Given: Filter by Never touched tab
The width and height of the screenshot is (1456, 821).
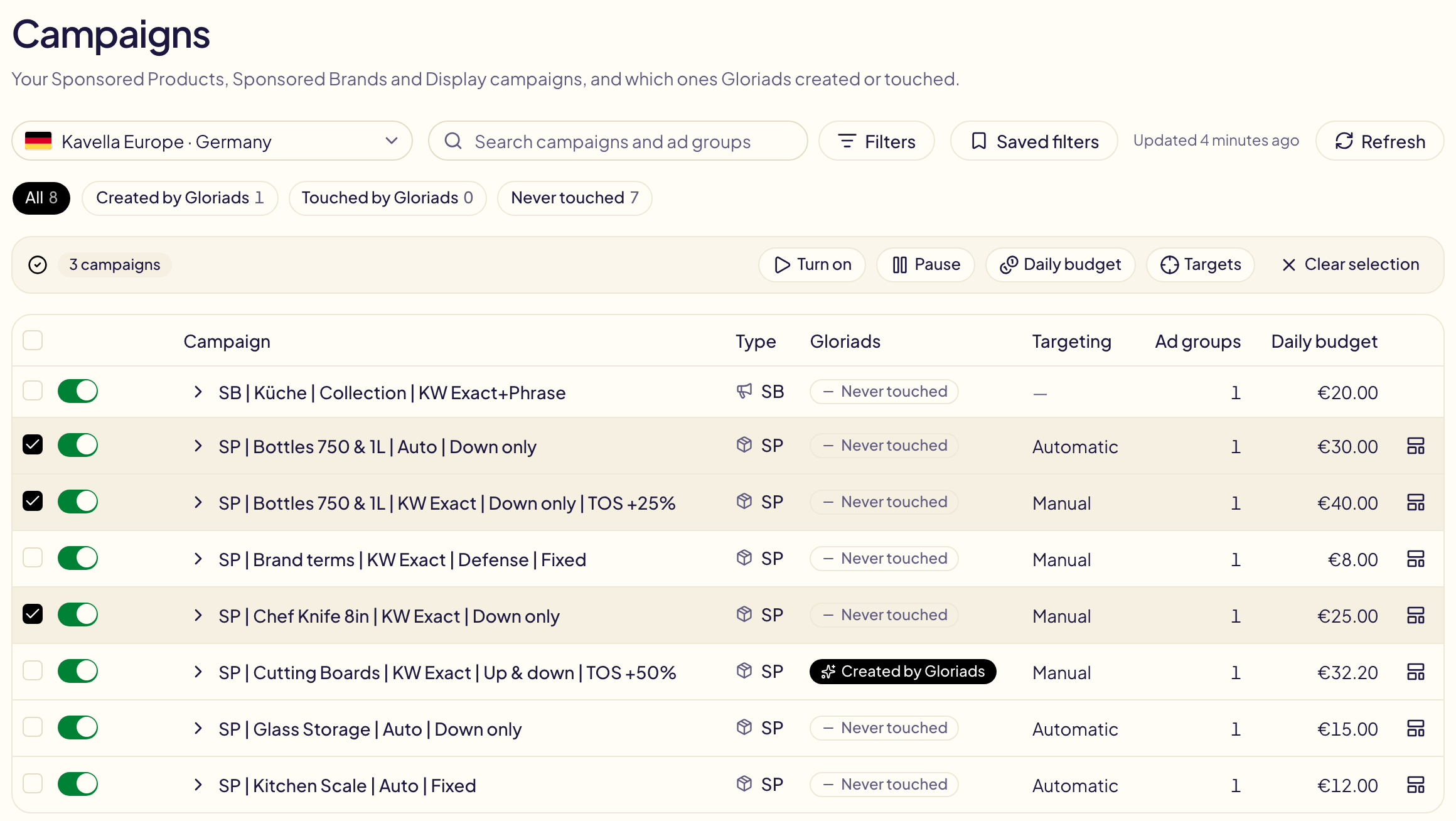Looking at the screenshot, I should pyautogui.click(x=575, y=198).
